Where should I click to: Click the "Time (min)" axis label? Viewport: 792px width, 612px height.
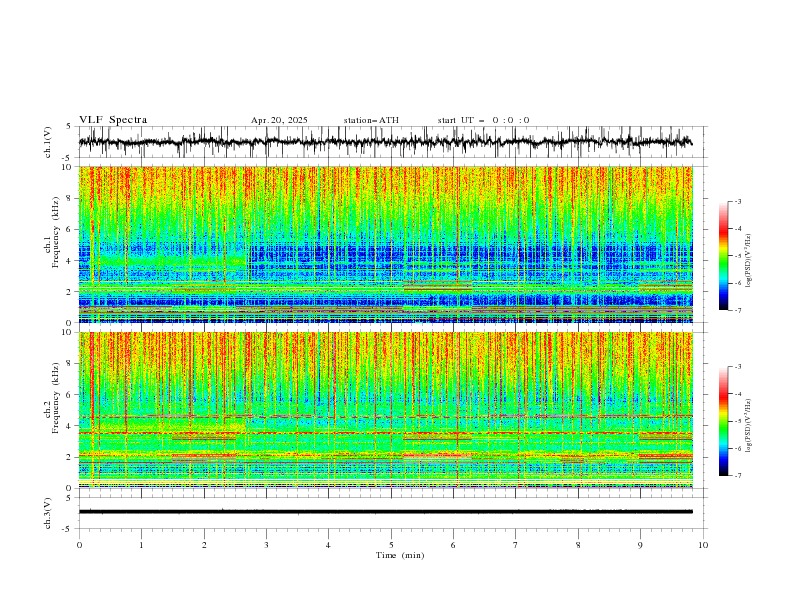tap(400, 555)
